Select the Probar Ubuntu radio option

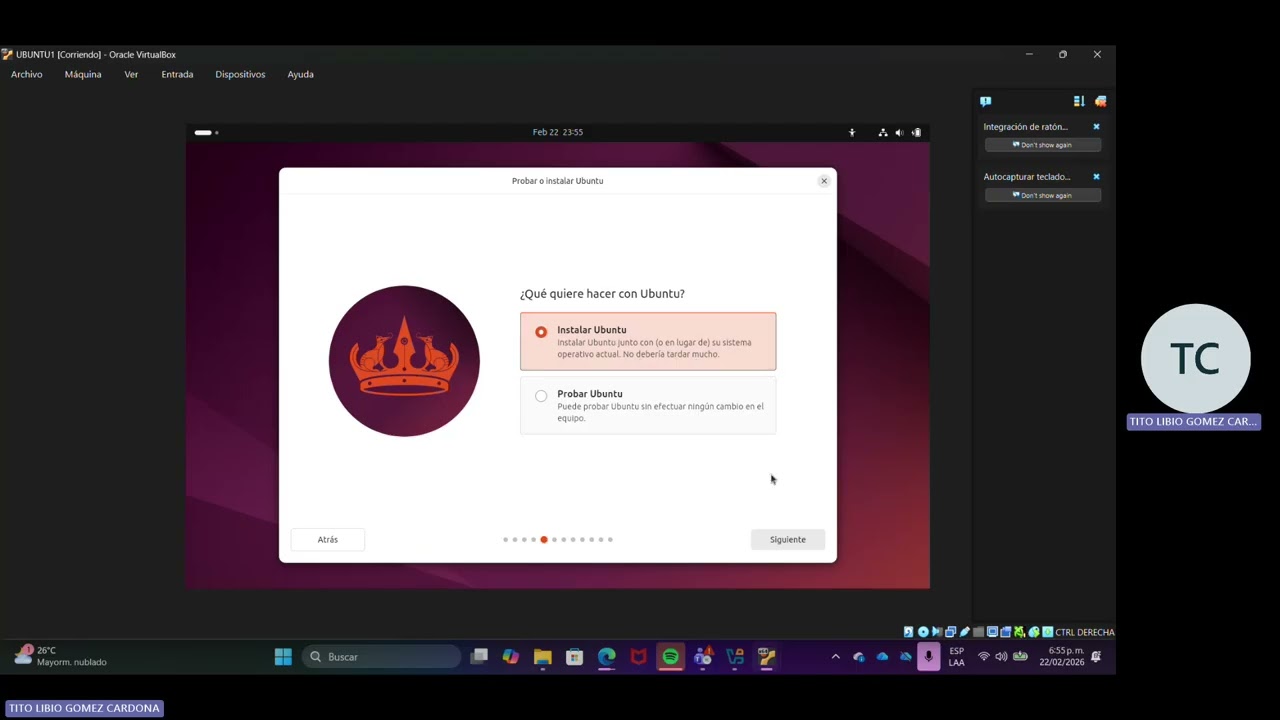541,396
